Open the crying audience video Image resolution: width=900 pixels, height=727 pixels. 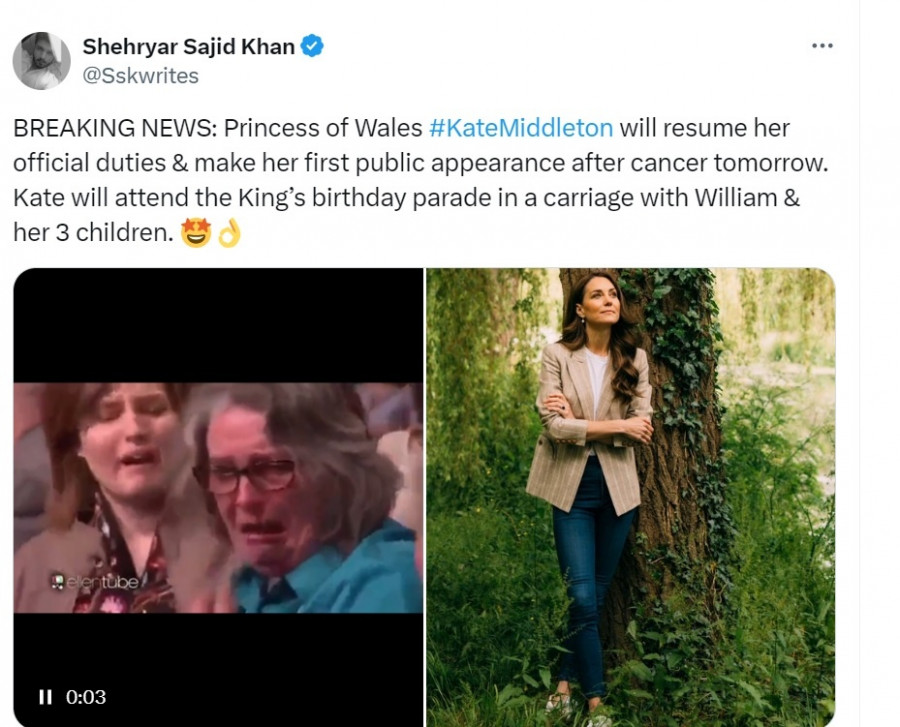tap(218, 497)
